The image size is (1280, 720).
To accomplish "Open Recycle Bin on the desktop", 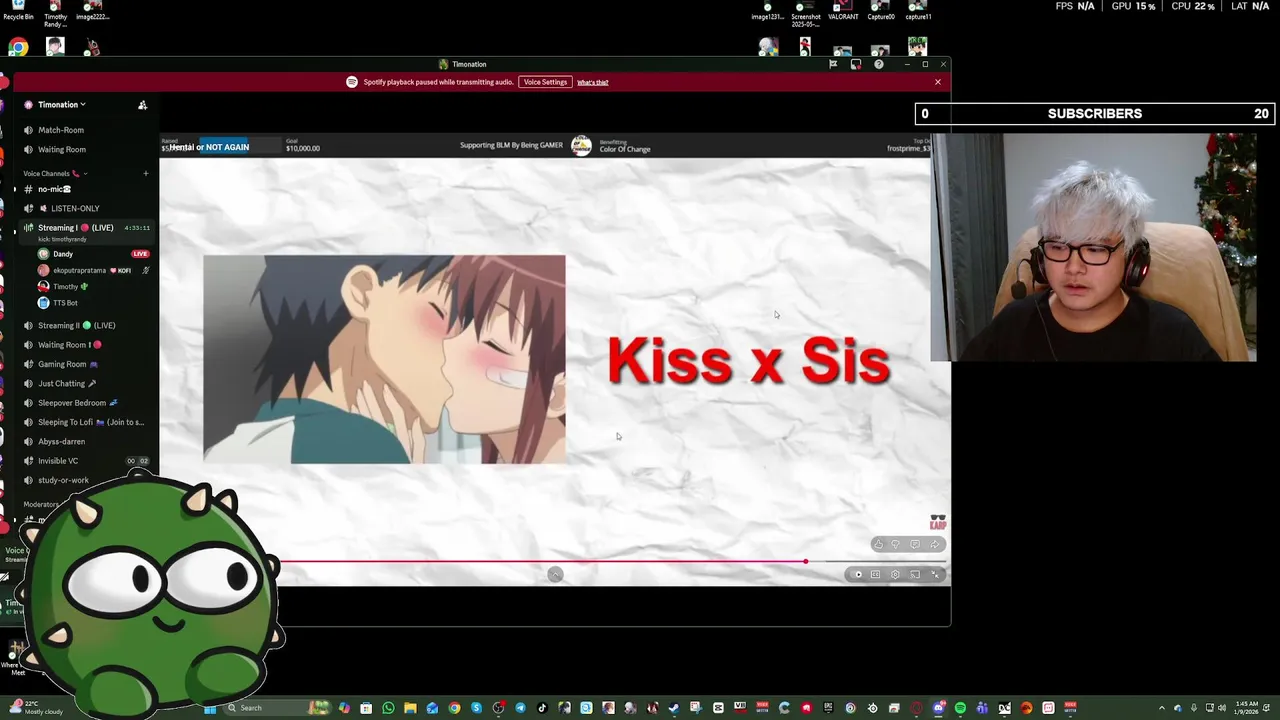I will [18, 10].
